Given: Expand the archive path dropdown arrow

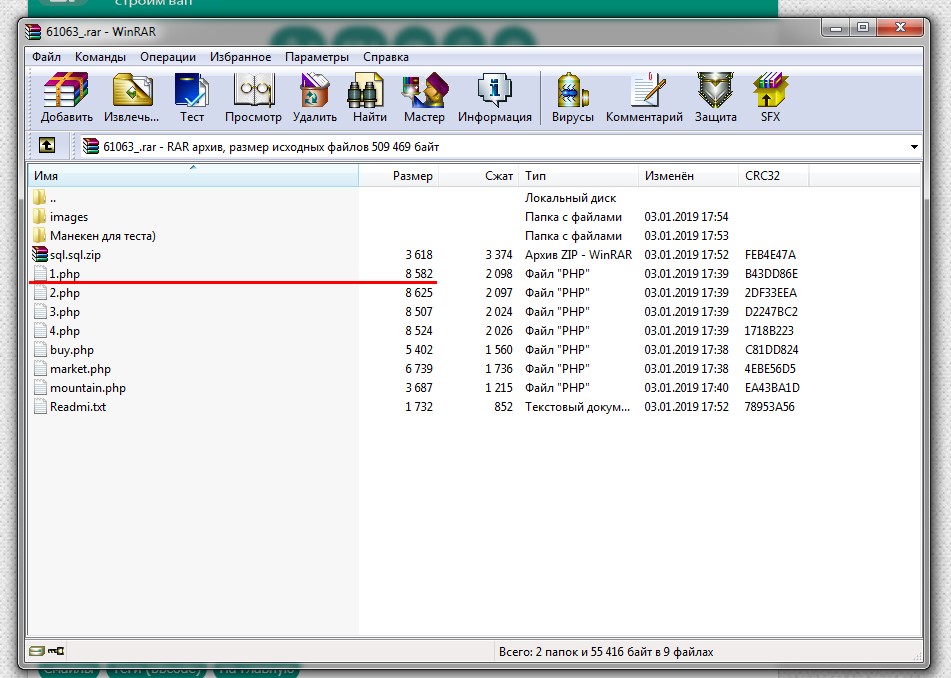Looking at the screenshot, I should (913, 147).
